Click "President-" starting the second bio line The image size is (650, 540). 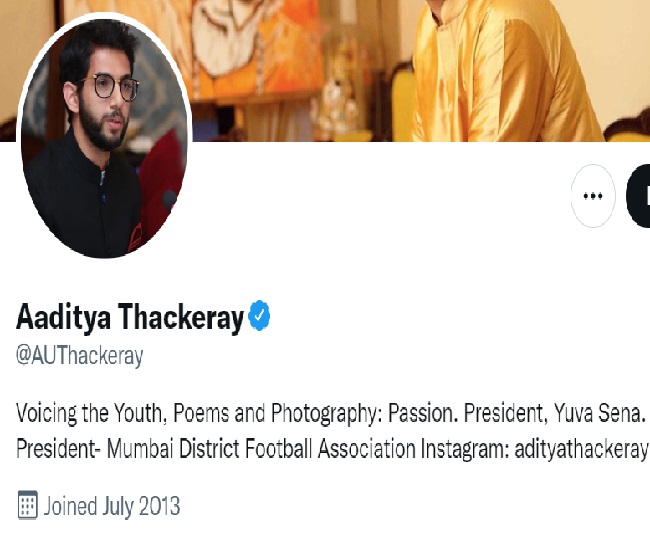(x=55, y=449)
